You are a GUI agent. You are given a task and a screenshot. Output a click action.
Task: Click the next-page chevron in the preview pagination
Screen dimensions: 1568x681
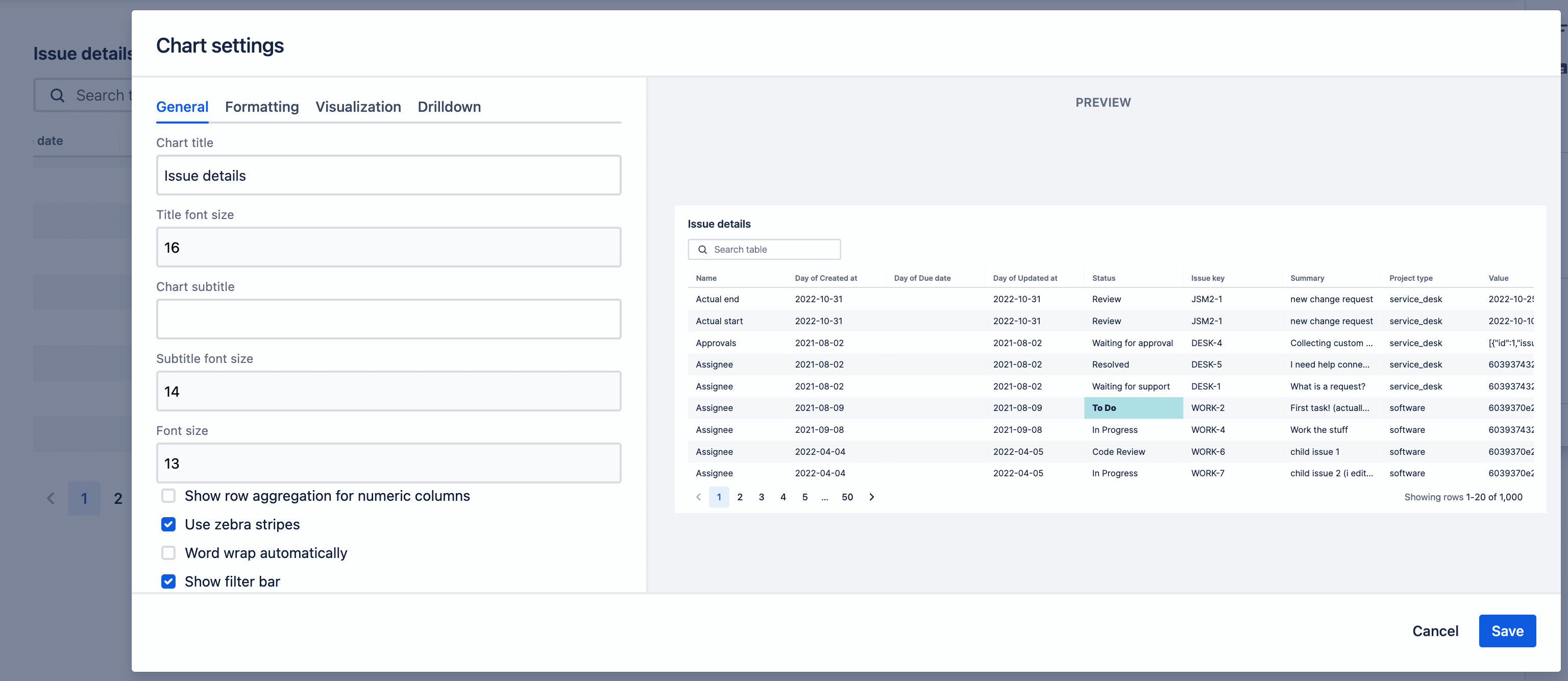(x=871, y=497)
